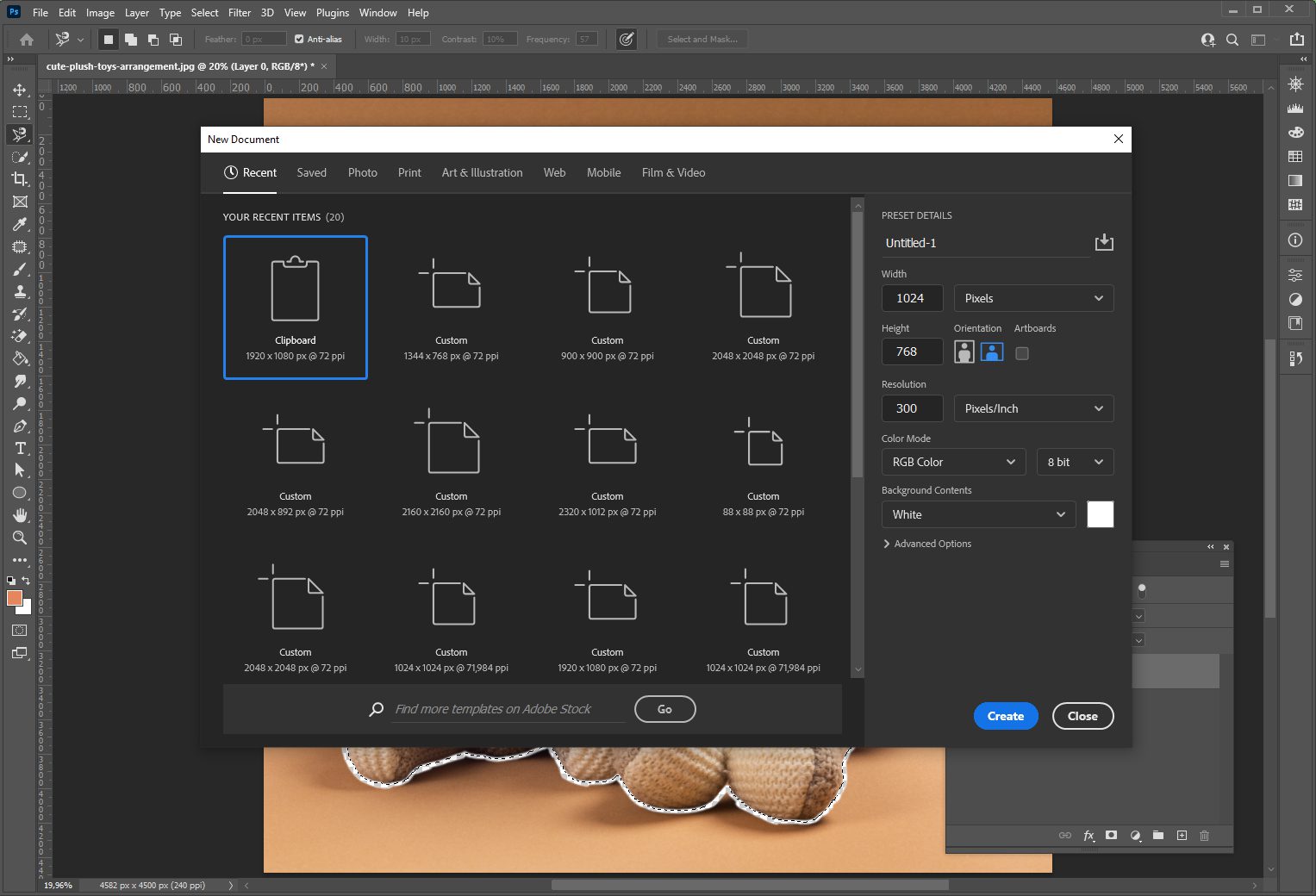Open the Pixels/Inch resolution dropdown

(x=1033, y=408)
